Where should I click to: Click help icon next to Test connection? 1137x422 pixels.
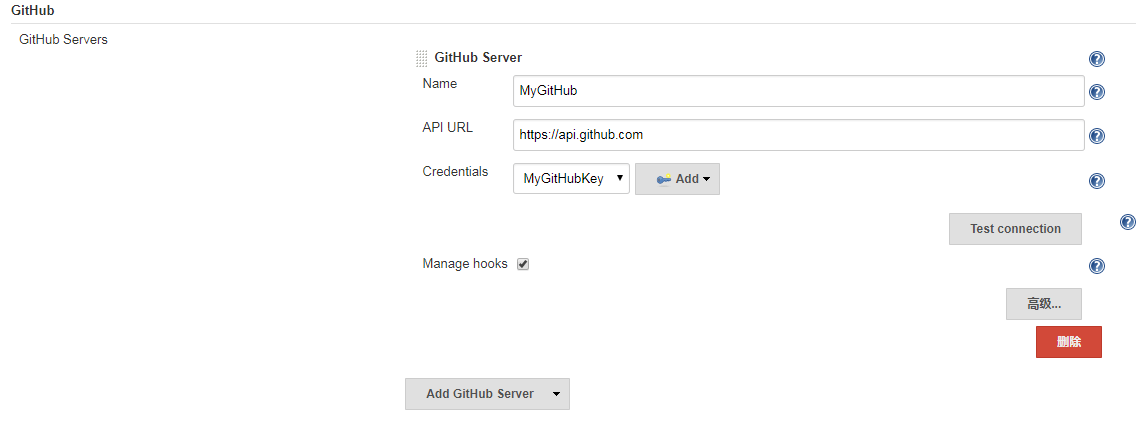1128,223
